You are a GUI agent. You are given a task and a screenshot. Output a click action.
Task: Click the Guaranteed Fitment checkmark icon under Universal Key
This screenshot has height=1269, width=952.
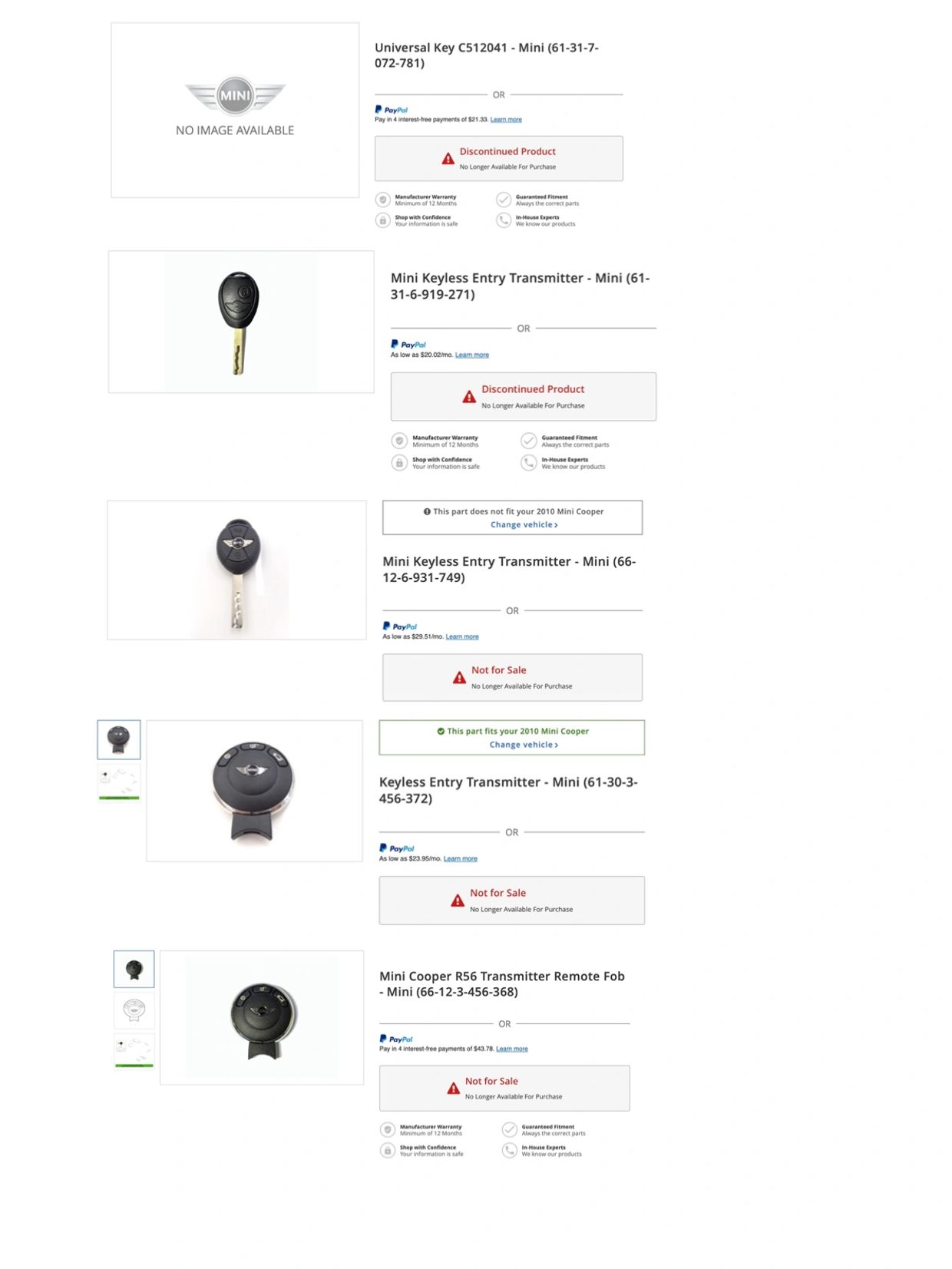pyautogui.click(x=504, y=200)
